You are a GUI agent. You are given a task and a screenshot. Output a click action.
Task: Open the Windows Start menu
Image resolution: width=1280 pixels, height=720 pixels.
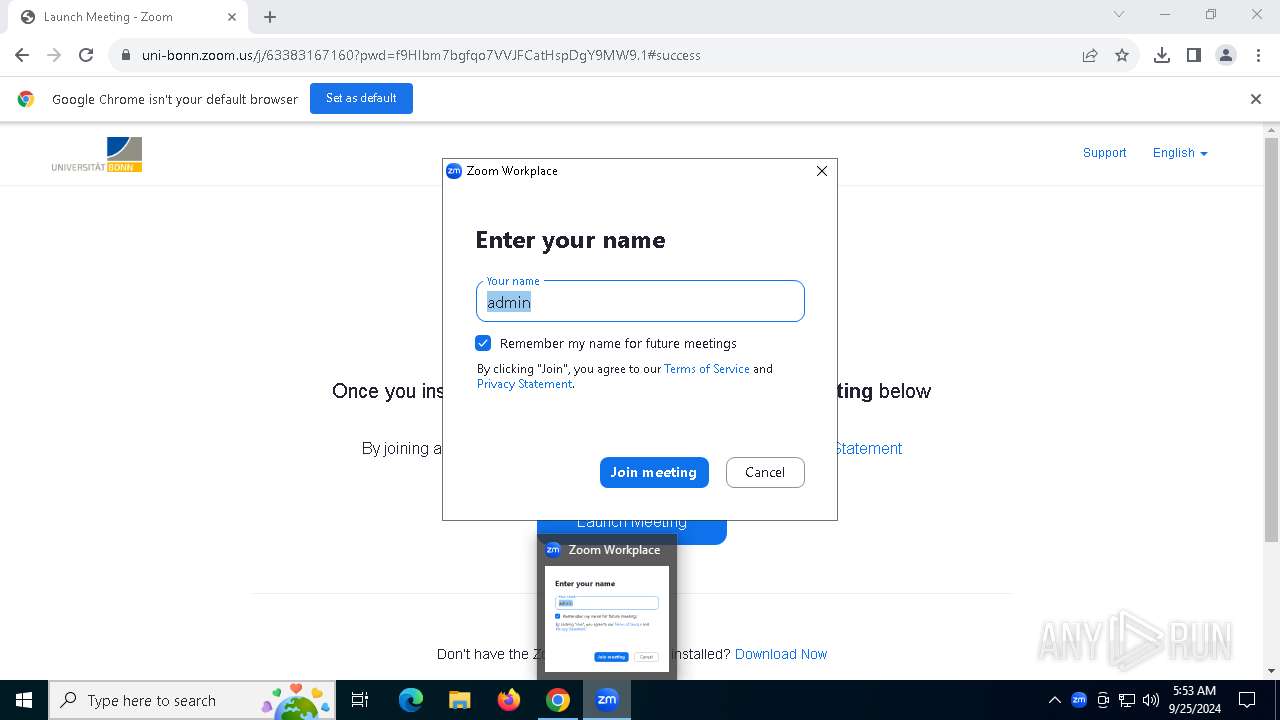point(24,700)
